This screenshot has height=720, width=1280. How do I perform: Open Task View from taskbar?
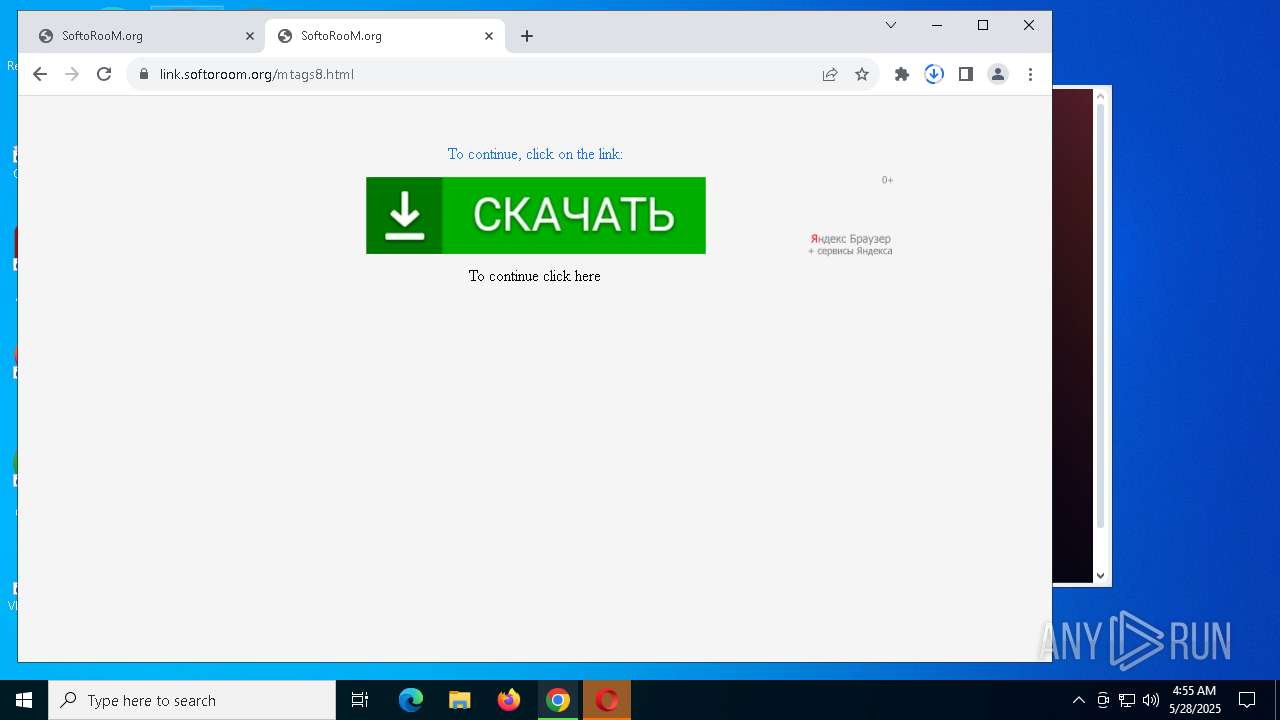(x=360, y=700)
